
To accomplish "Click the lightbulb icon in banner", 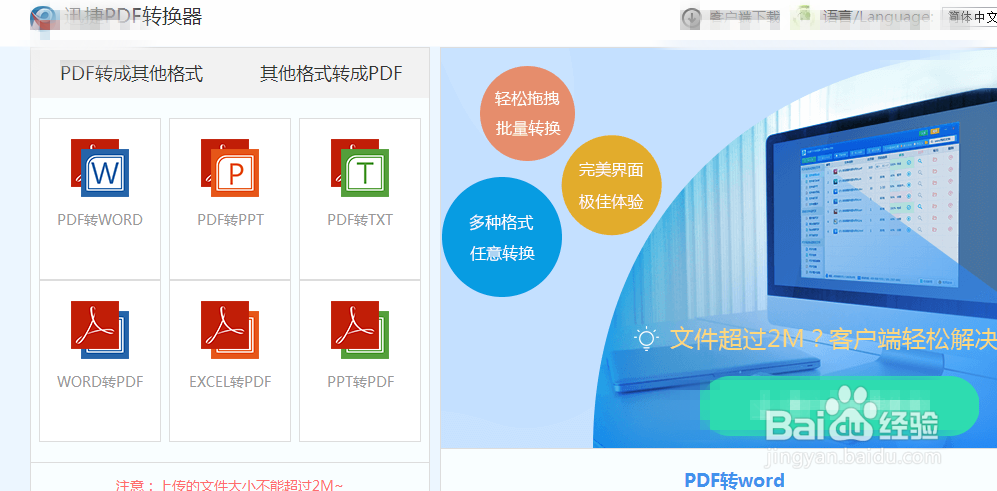I will 646,339.
